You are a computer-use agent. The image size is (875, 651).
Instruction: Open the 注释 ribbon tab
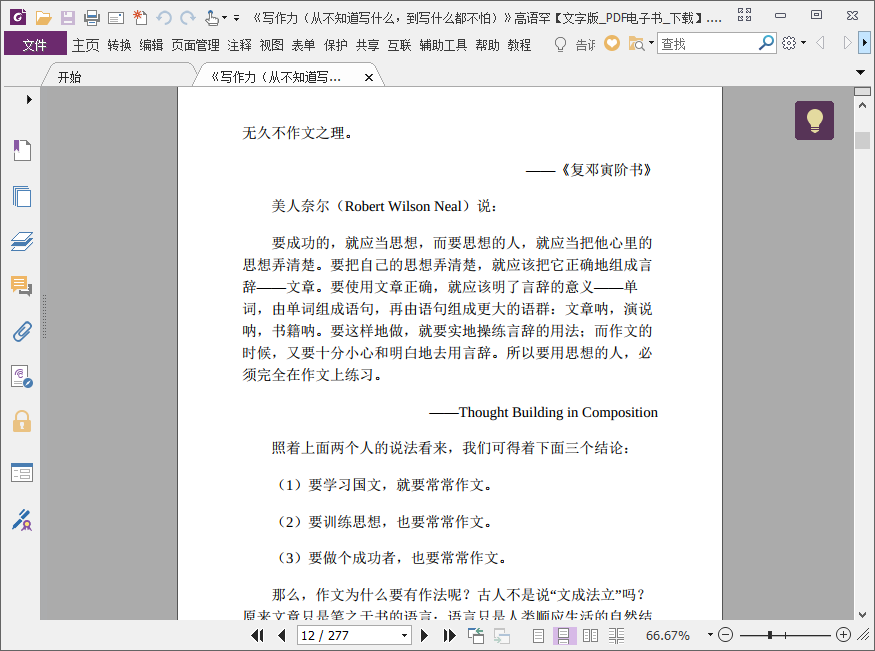[239, 45]
